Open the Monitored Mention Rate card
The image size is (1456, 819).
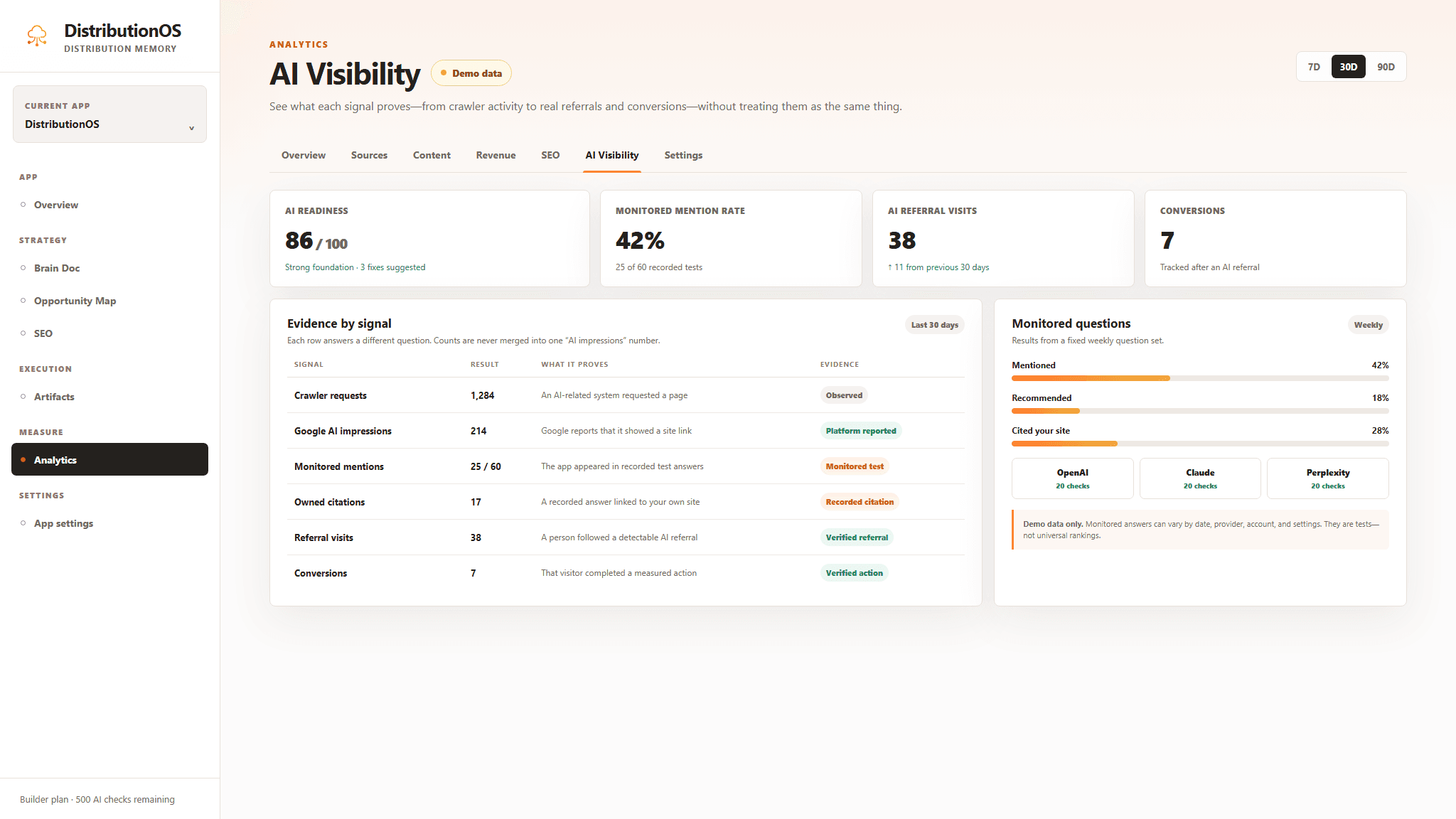[731, 238]
